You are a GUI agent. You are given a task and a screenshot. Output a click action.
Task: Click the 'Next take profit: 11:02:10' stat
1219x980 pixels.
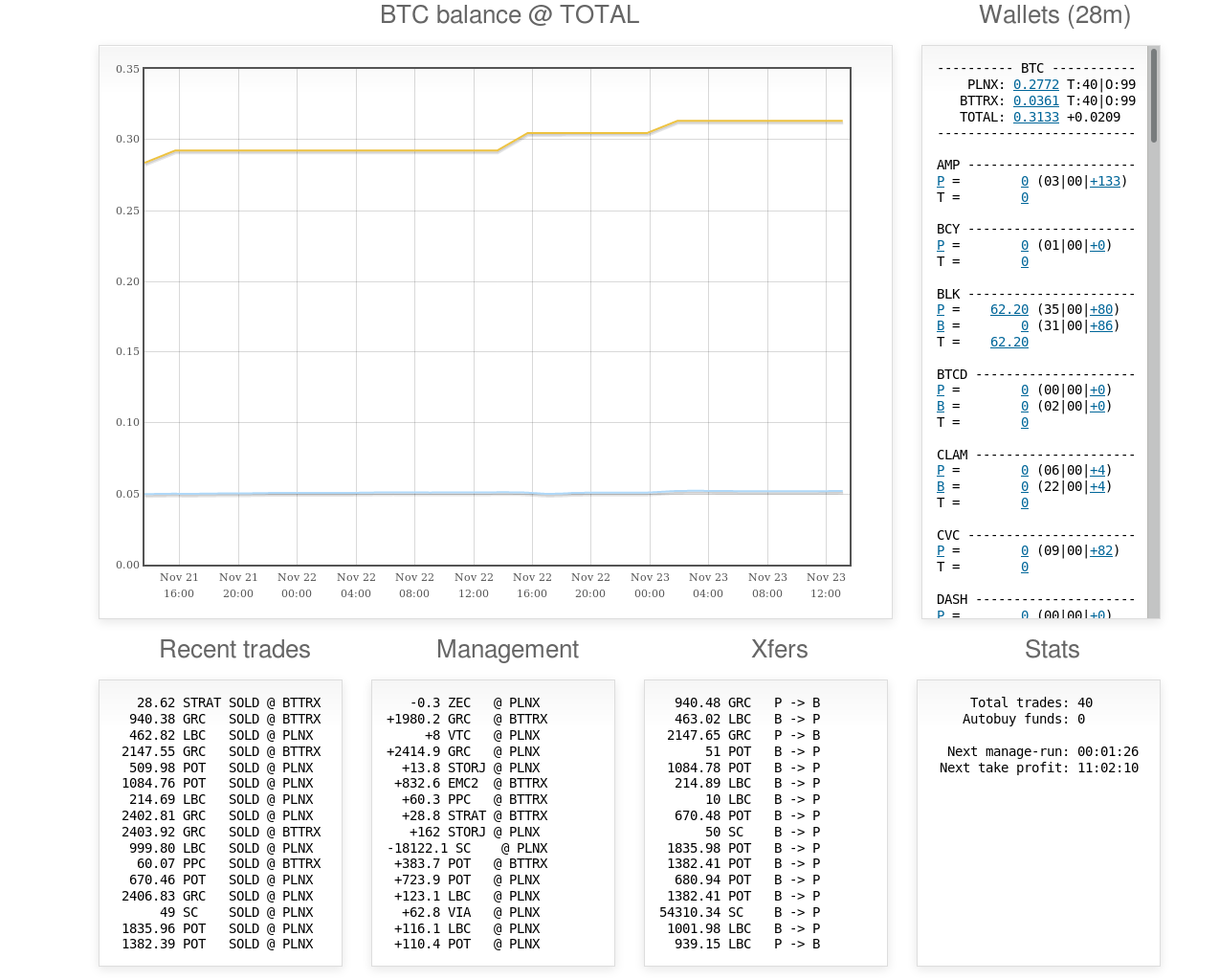coord(1039,768)
